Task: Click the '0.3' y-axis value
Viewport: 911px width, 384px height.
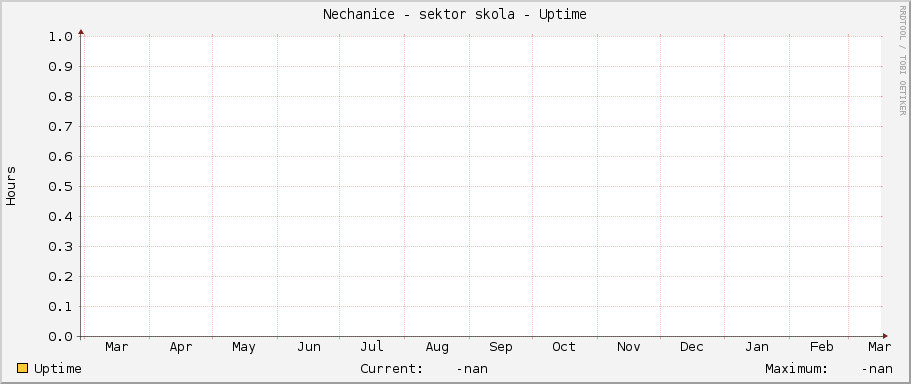Action: tap(60, 247)
